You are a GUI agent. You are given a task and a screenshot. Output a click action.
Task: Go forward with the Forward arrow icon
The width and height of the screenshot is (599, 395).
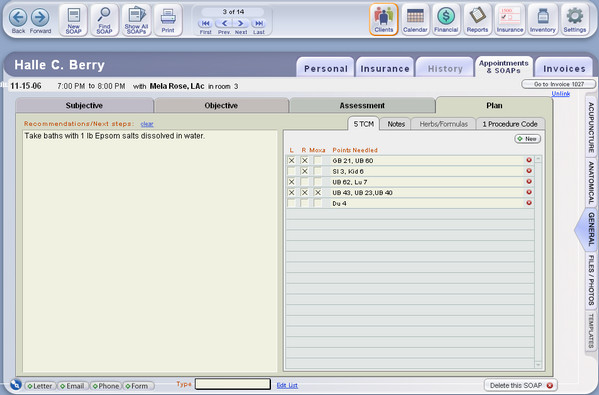40,17
